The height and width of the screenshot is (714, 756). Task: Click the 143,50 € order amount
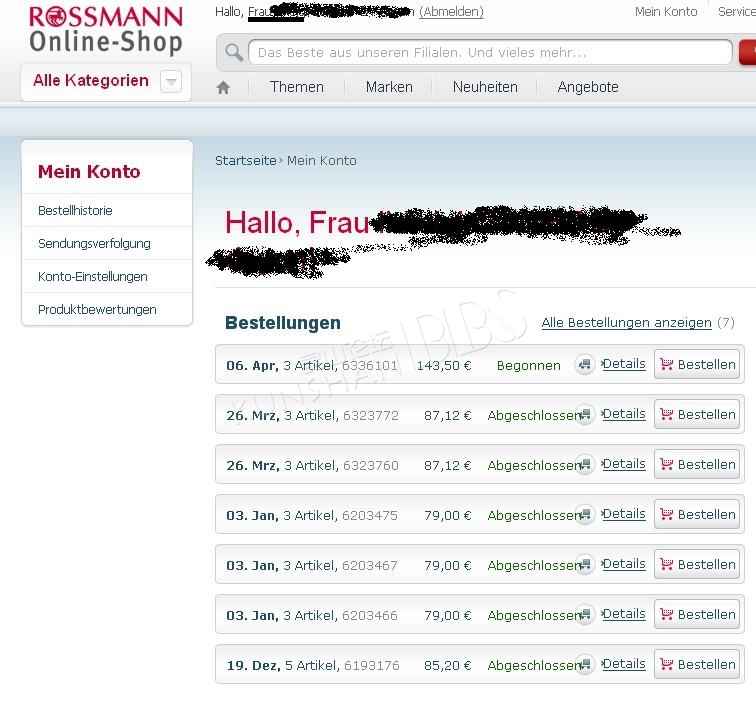(444, 365)
